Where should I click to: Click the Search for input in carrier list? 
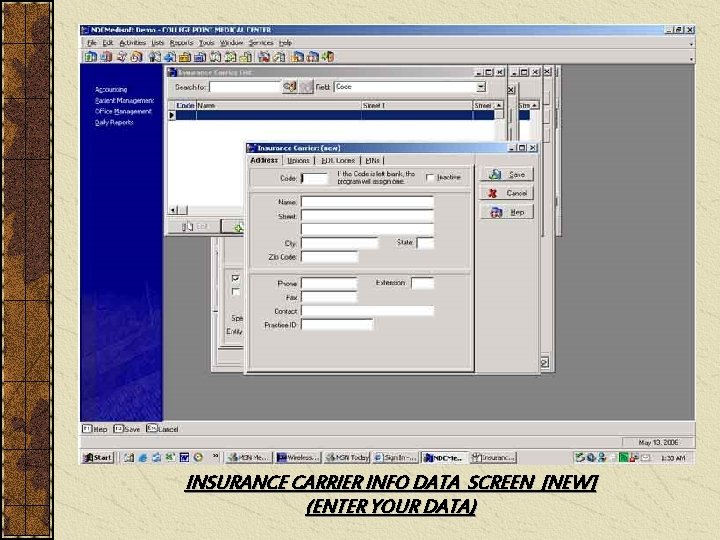(x=245, y=87)
